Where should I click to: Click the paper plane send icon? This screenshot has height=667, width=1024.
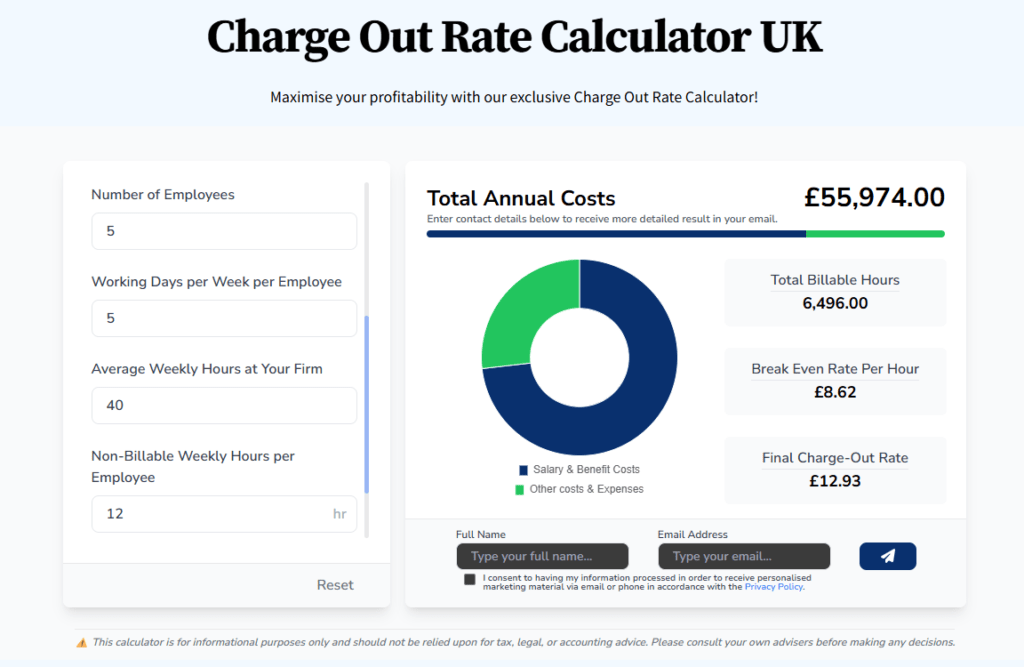(887, 556)
